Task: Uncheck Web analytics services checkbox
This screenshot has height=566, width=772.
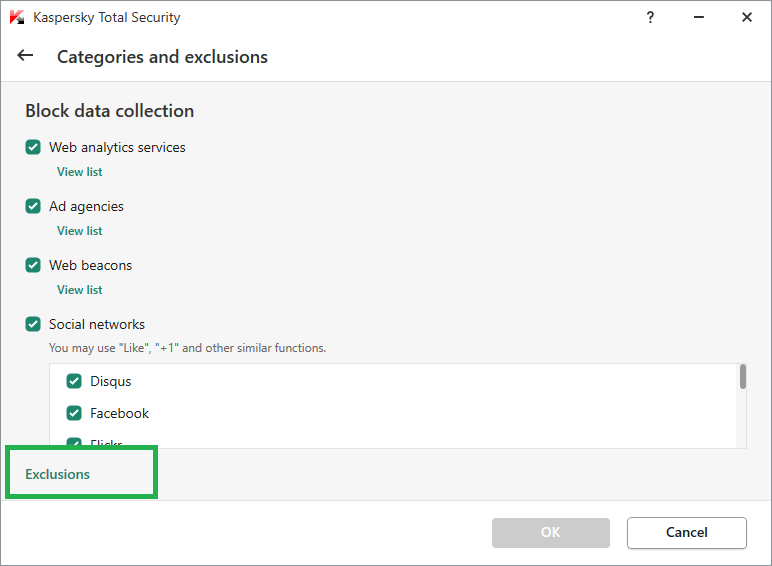Action: tap(33, 147)
